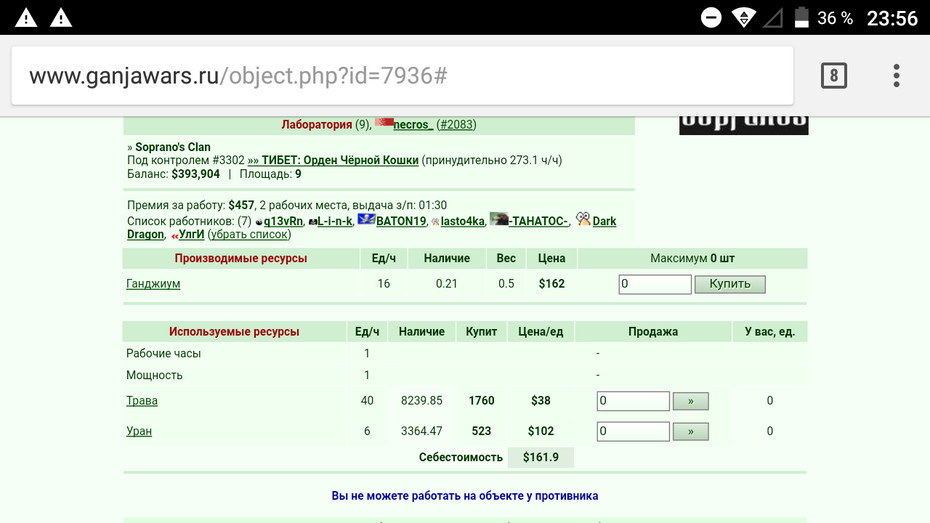Image resolution: width=930 pixels, height=523 pixels.
Task: Tap the Wi-Fi status icon
Action: point(743,18)
